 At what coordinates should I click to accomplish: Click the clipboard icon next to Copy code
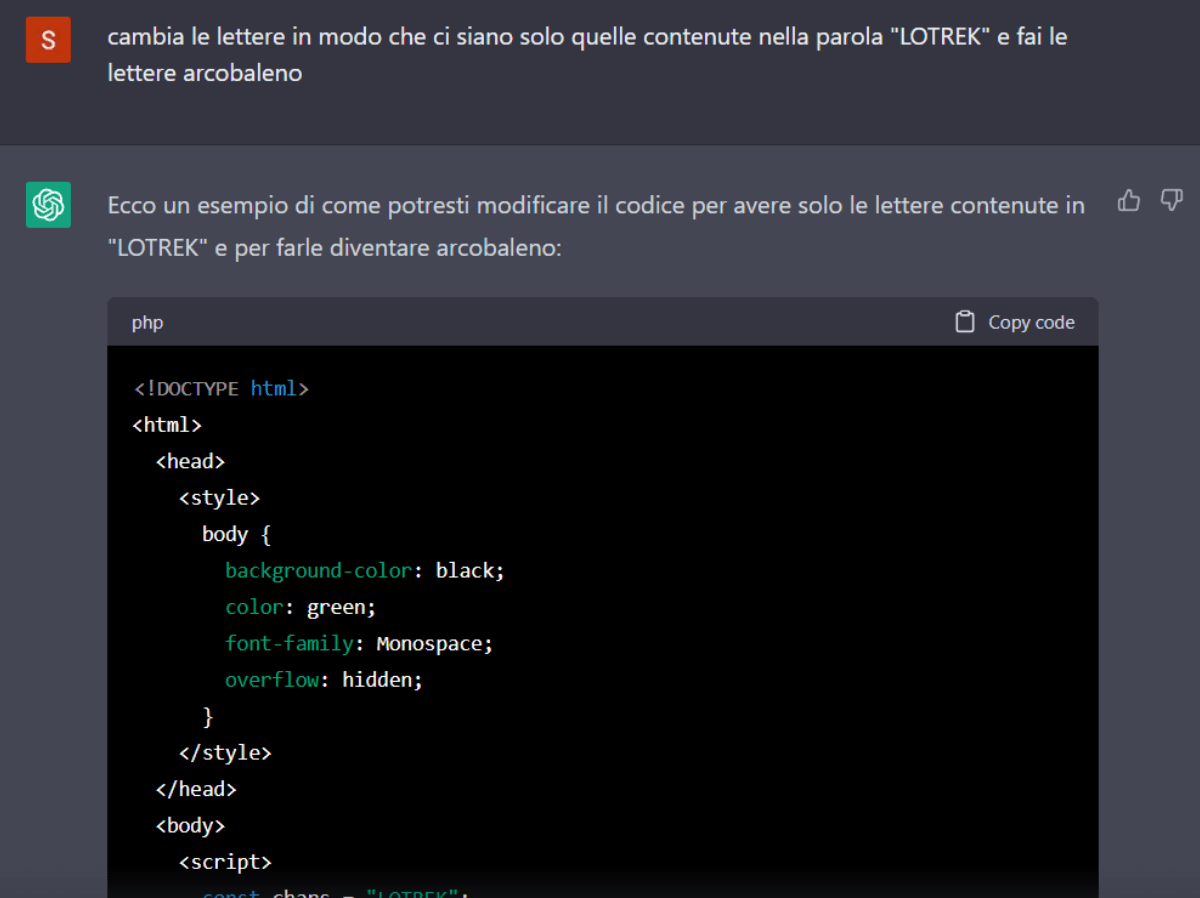click(964, 321)
